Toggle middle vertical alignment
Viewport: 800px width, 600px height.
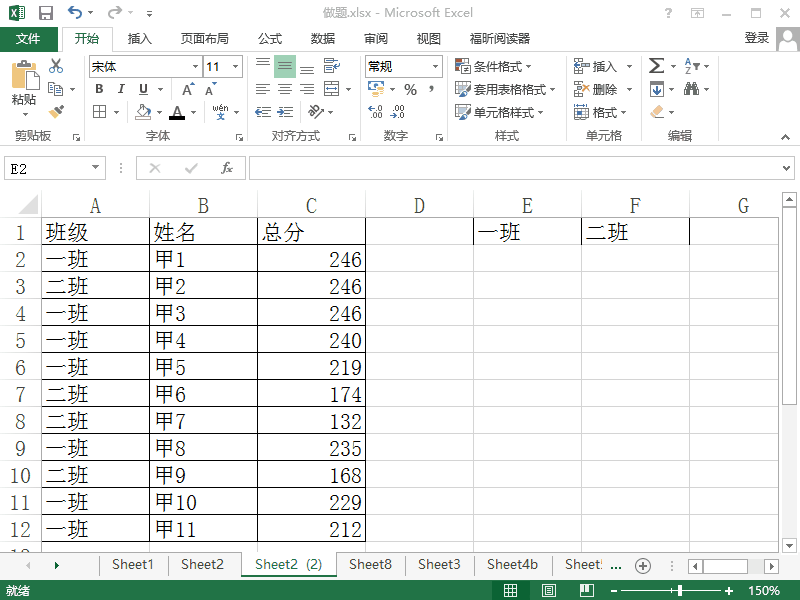click(x=285, y=66)
